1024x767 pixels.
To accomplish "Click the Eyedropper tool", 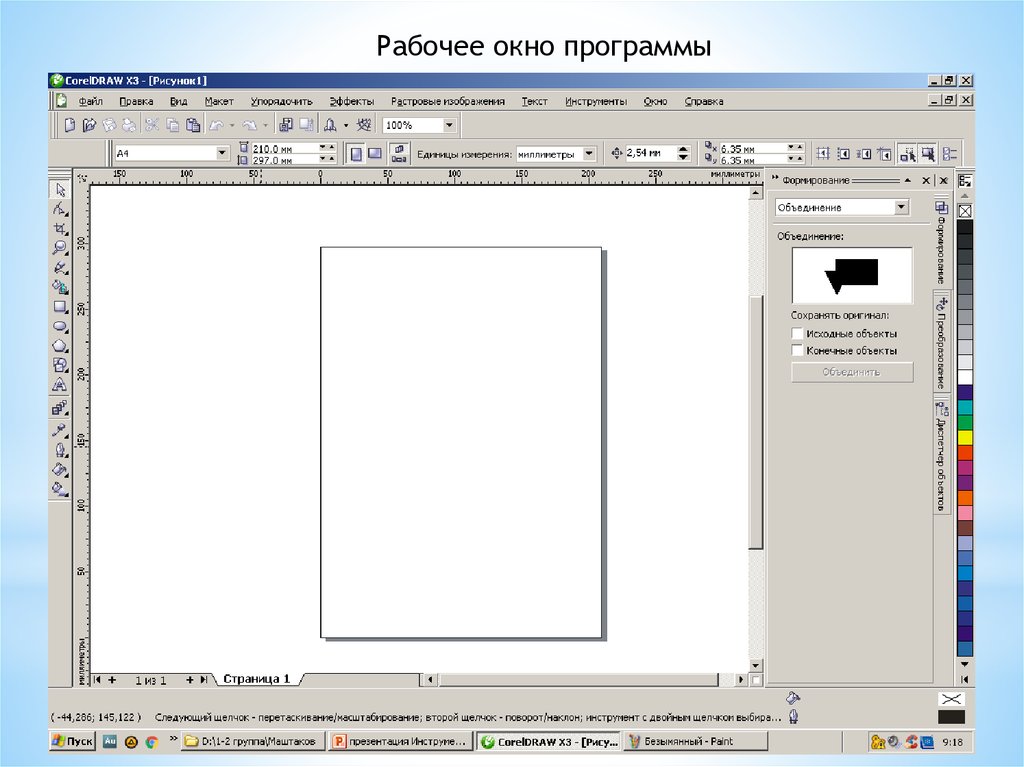I will [x=60, y=431].
